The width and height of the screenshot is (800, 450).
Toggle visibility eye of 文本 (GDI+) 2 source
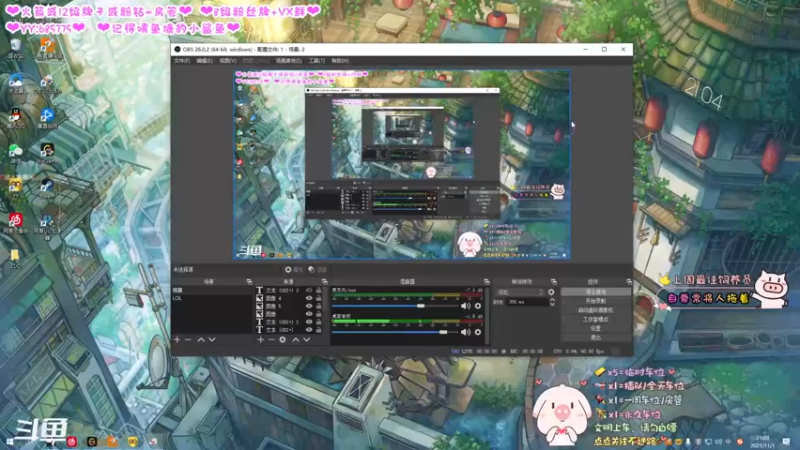pos(309,322)
